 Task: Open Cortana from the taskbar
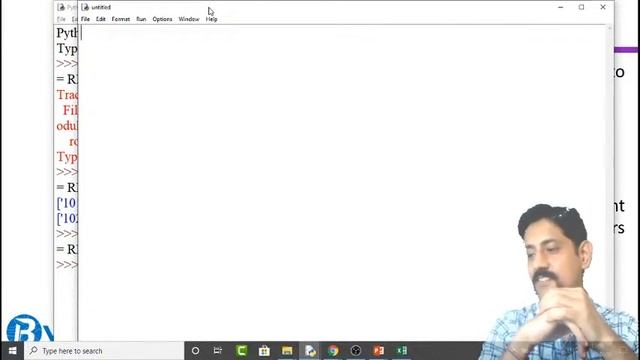(196, 351)
